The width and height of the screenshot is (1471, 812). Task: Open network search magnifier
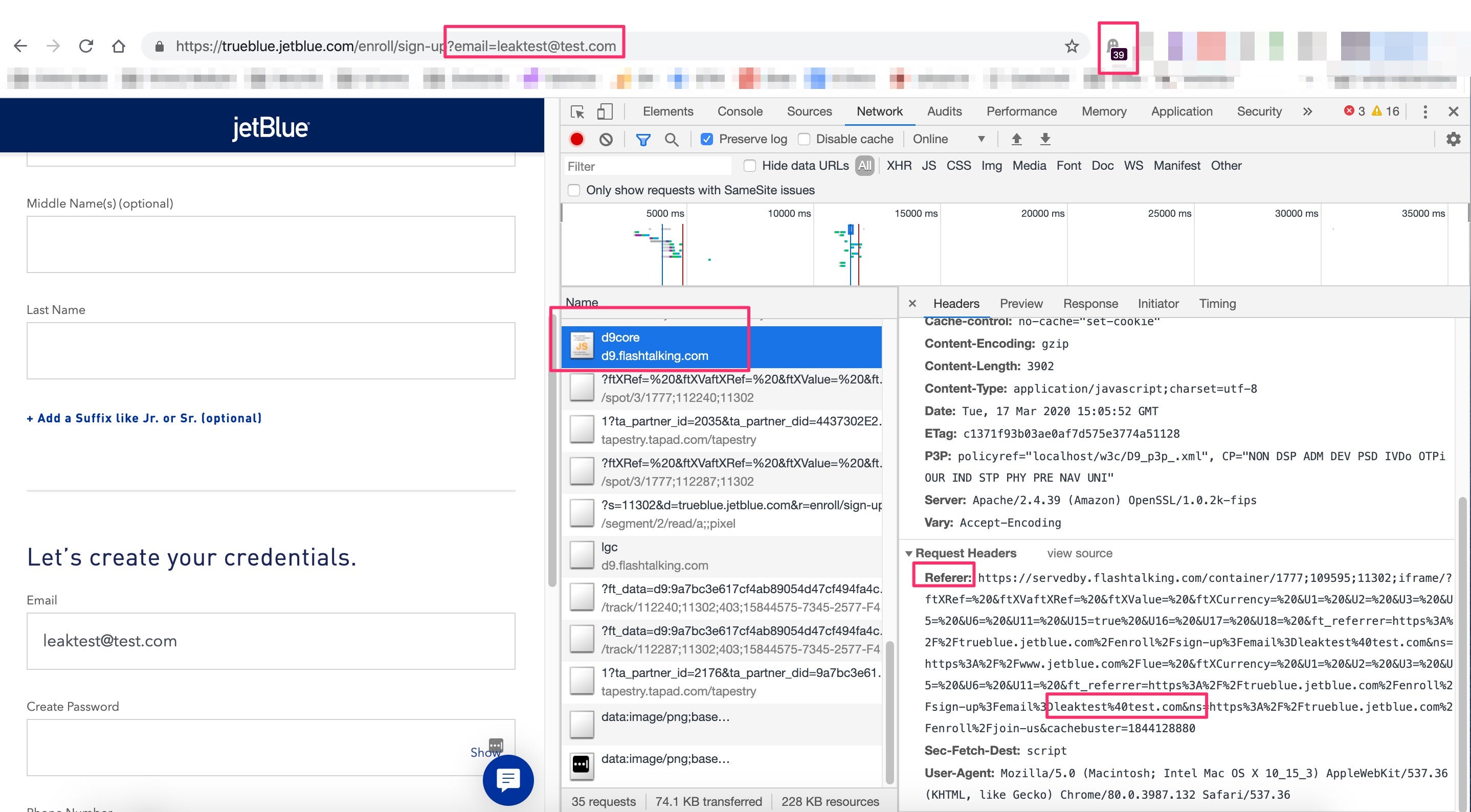coord(672,139)
